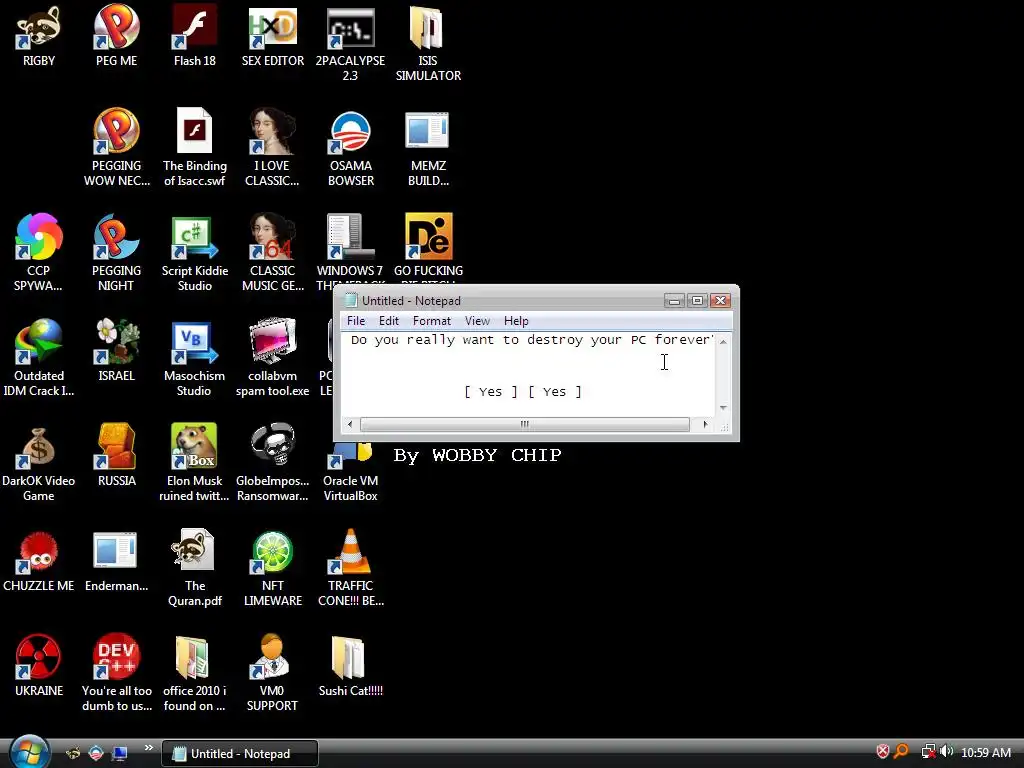Click Notepad vertical scroll down arrow

click(x=723, y=408)
